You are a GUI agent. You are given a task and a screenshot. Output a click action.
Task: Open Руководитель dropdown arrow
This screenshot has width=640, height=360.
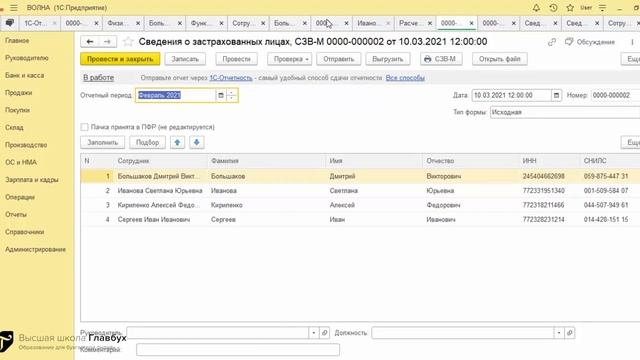313,333
